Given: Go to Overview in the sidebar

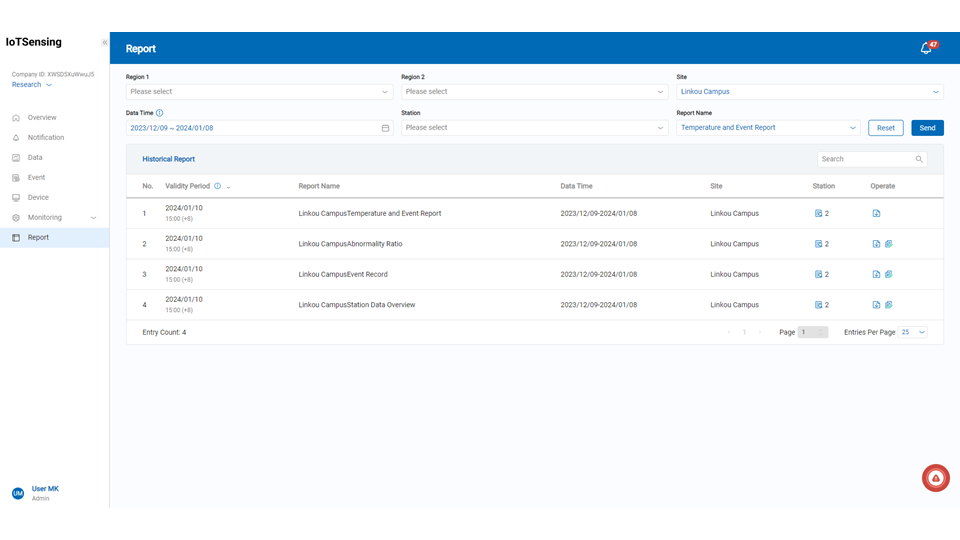Looking at the screenshot, I should point(42,118).
